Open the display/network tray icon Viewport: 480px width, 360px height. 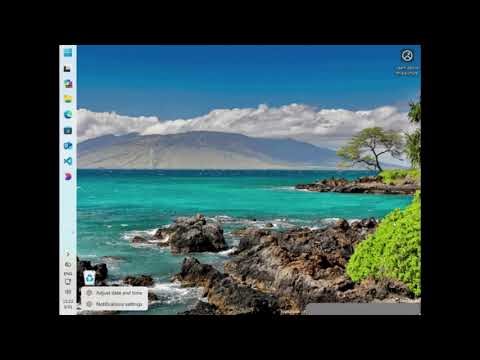[x=68, y=282]
